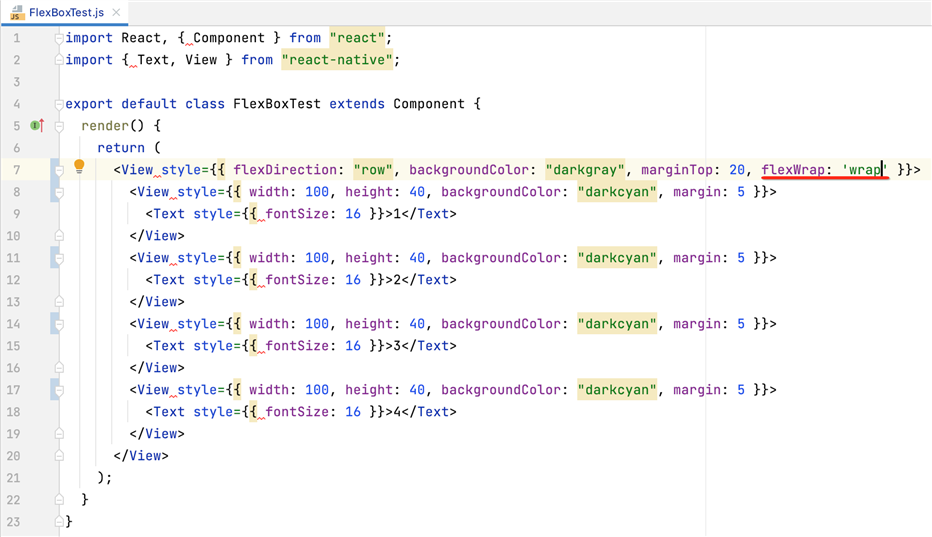Select the FlexBoxTest.js editor tab

(x=66, y=11)
